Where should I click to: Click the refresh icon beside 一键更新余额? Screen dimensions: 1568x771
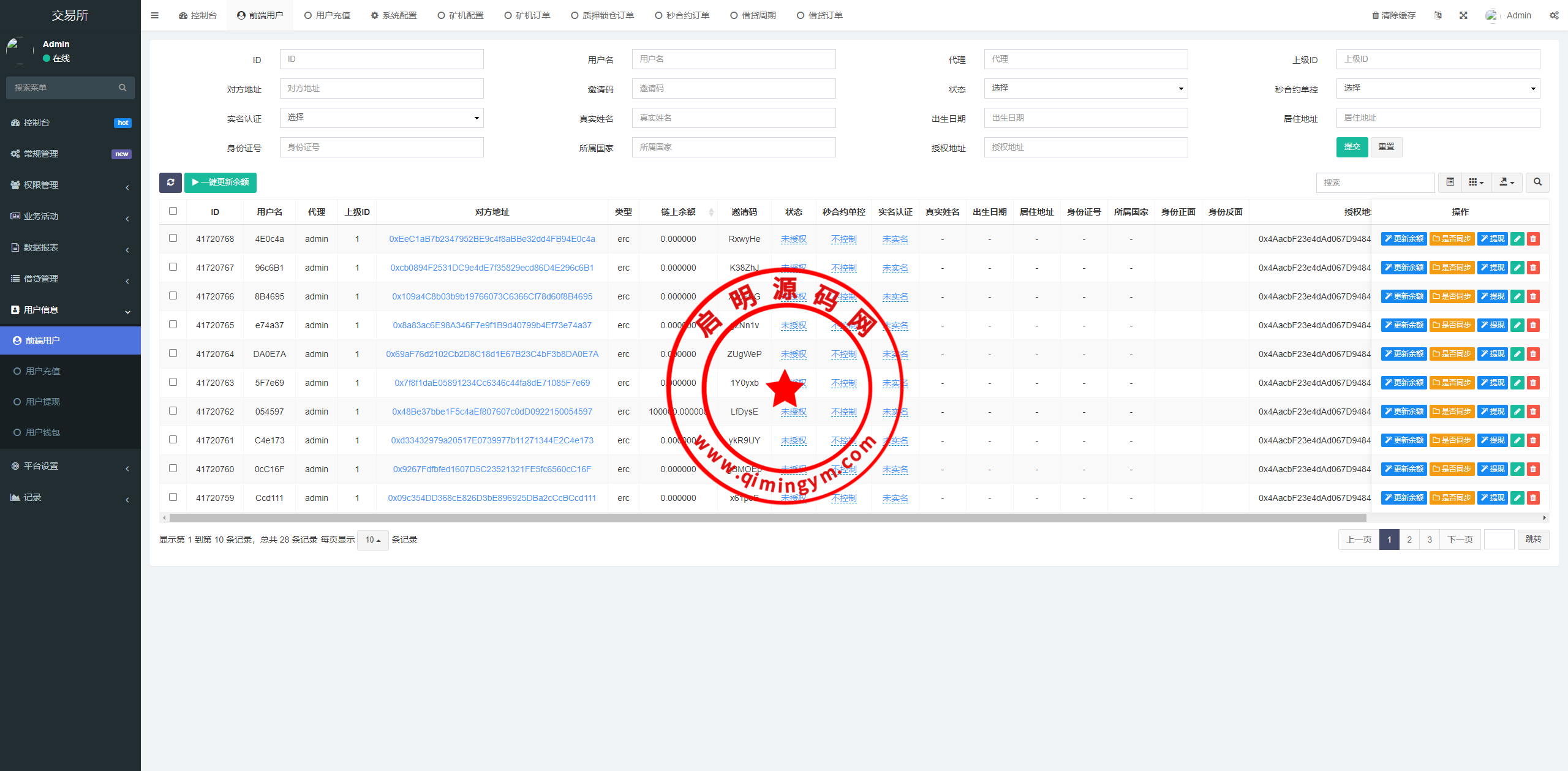[170, 182]
